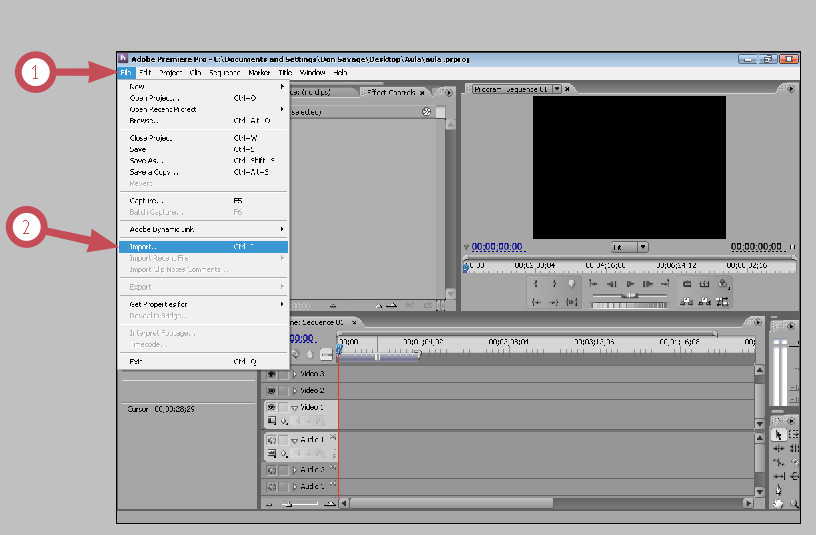Image resolution: width=816 pixels, height=535 pixels.
Task: Set display style for Video 1 track
Action: 272,421
